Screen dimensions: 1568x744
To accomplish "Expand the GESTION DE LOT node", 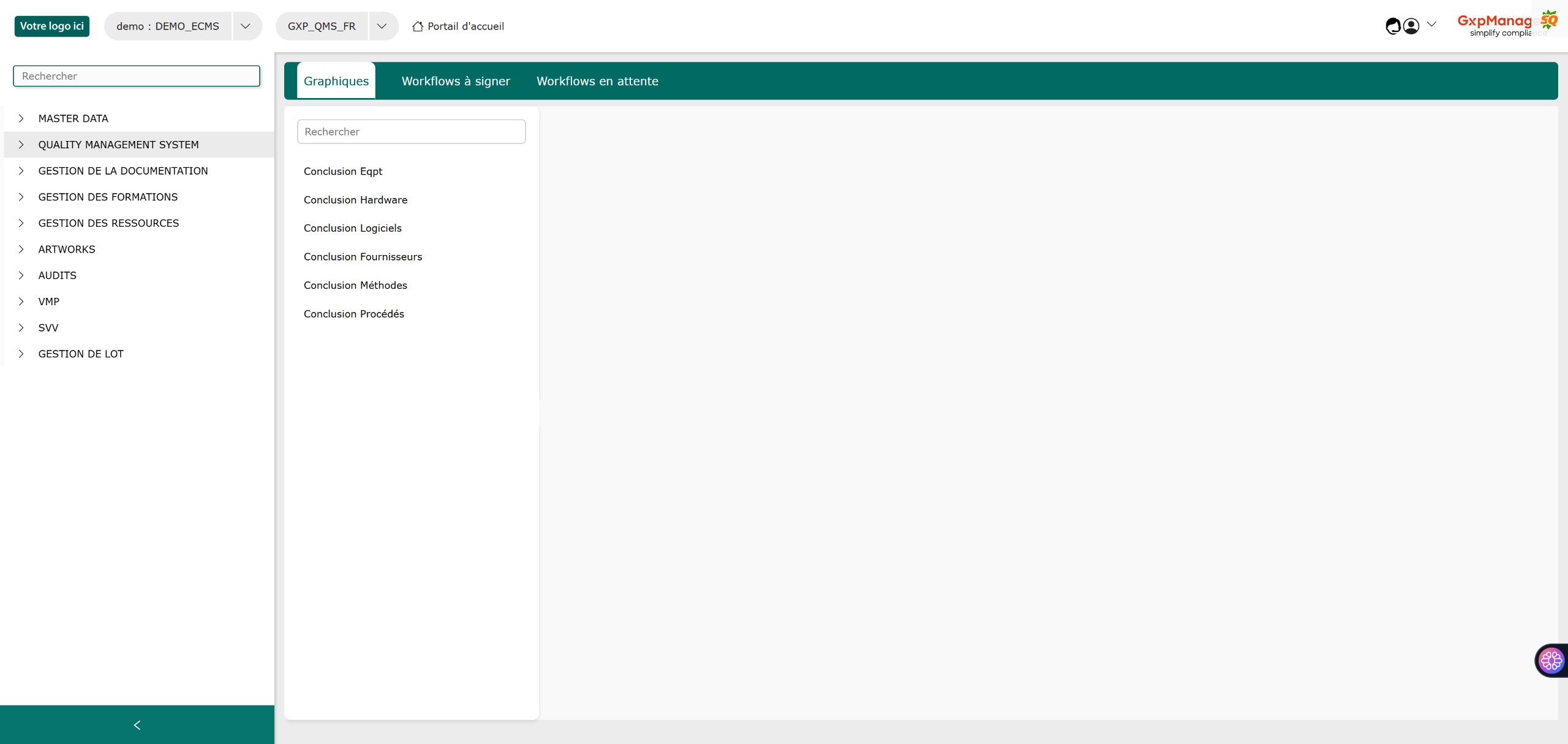I will pos(21,354).
